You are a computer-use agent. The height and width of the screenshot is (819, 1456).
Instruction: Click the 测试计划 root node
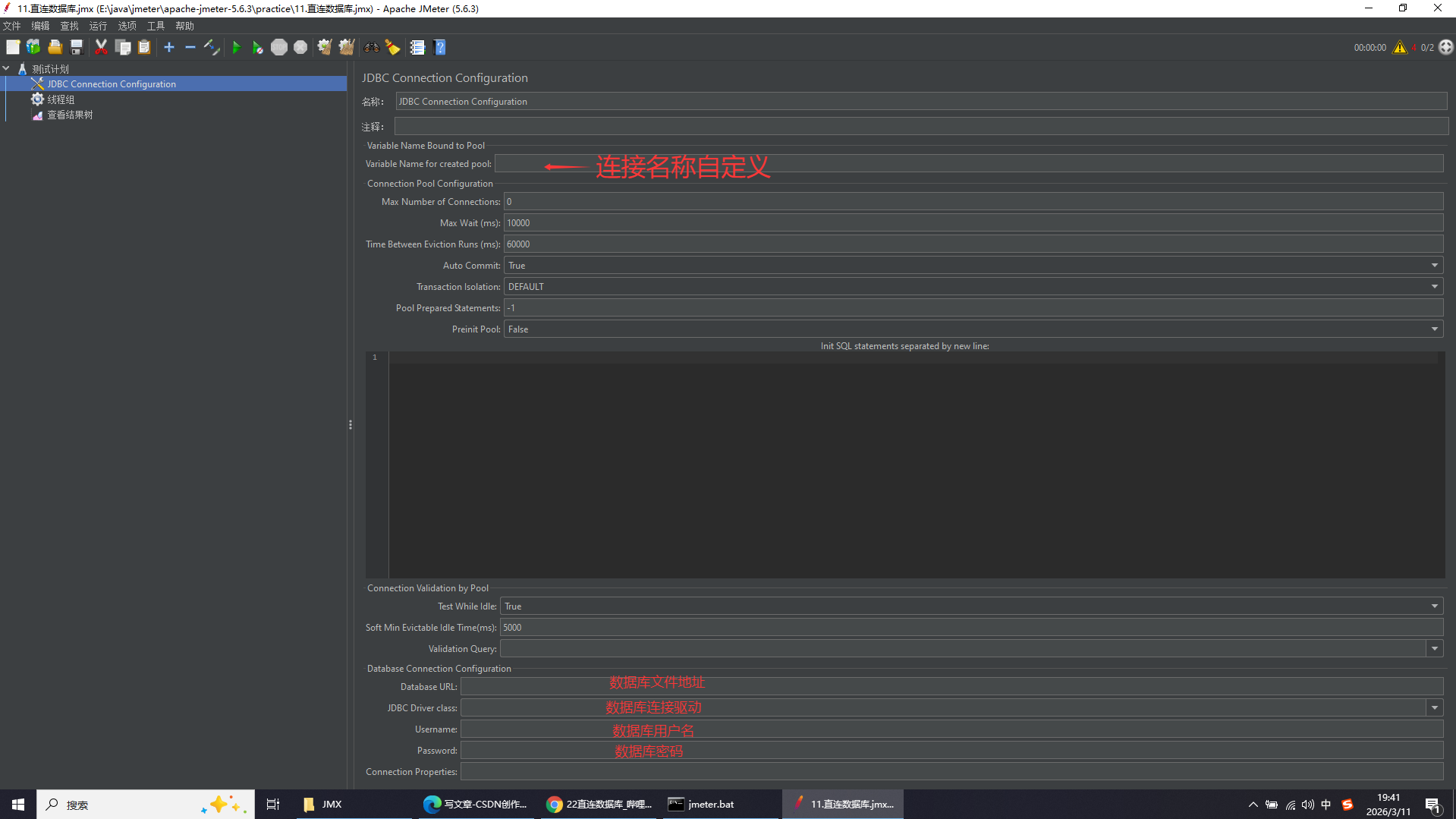[50, 69]
